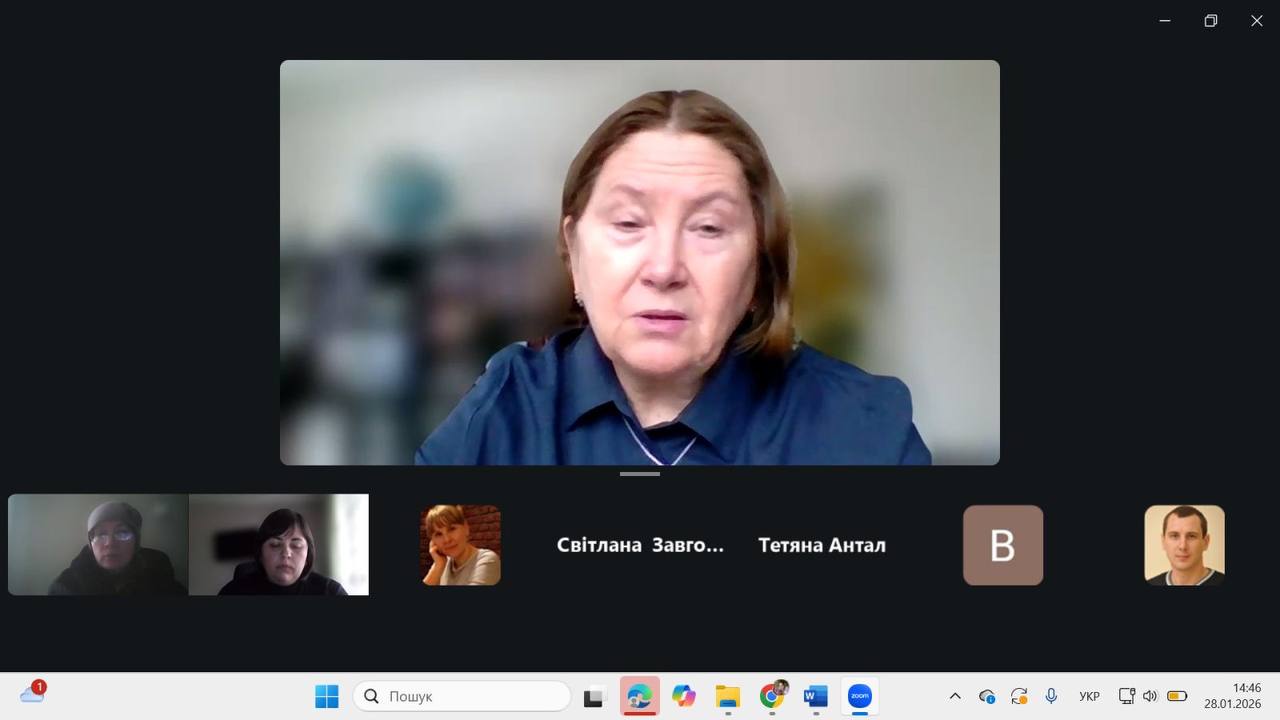Viewport: 1280px width, 720px height.
Task: Open the weather widget with notification badge
Action: click(33, 693)
